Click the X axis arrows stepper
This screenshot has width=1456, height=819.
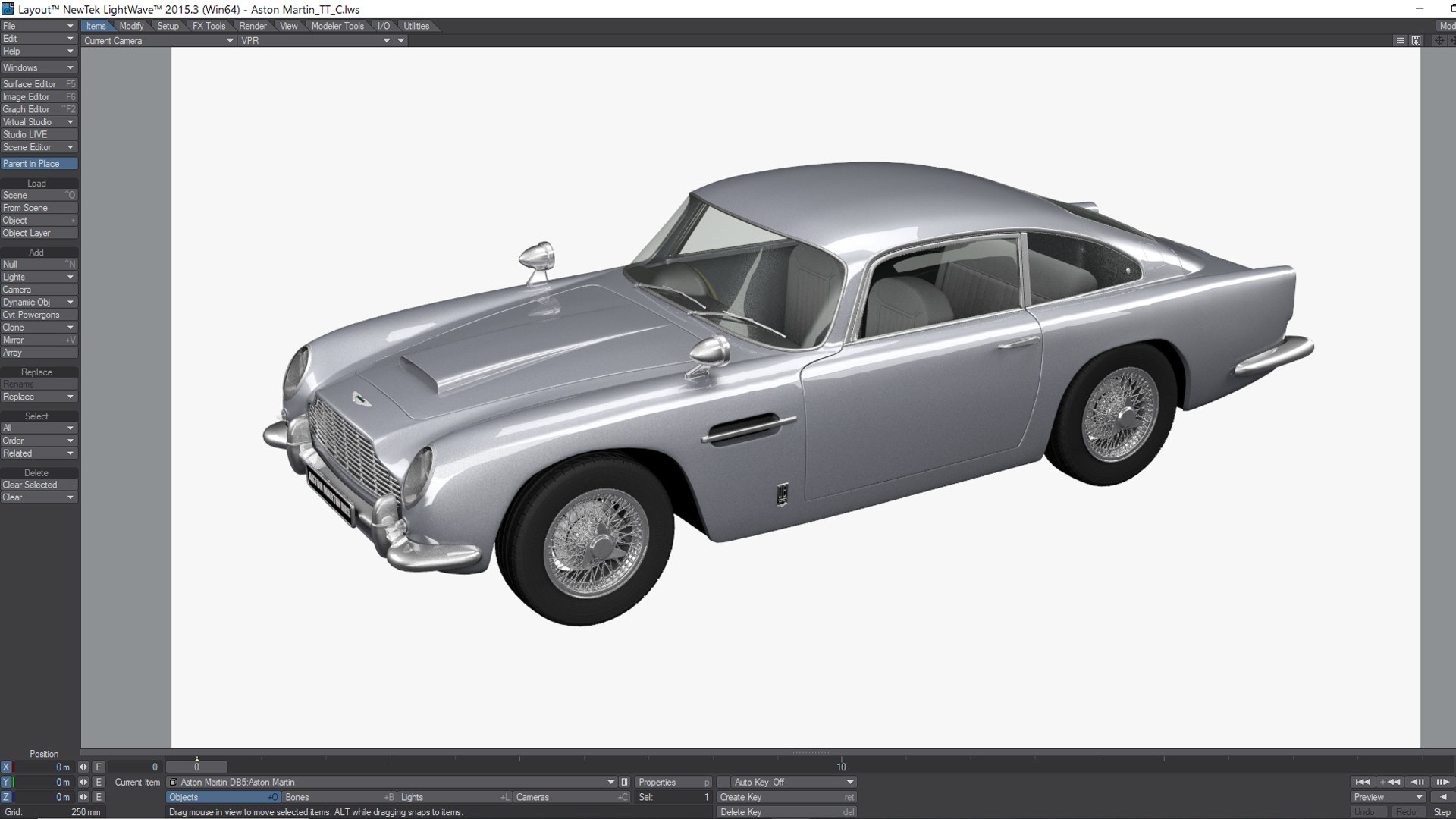[83, 767]
